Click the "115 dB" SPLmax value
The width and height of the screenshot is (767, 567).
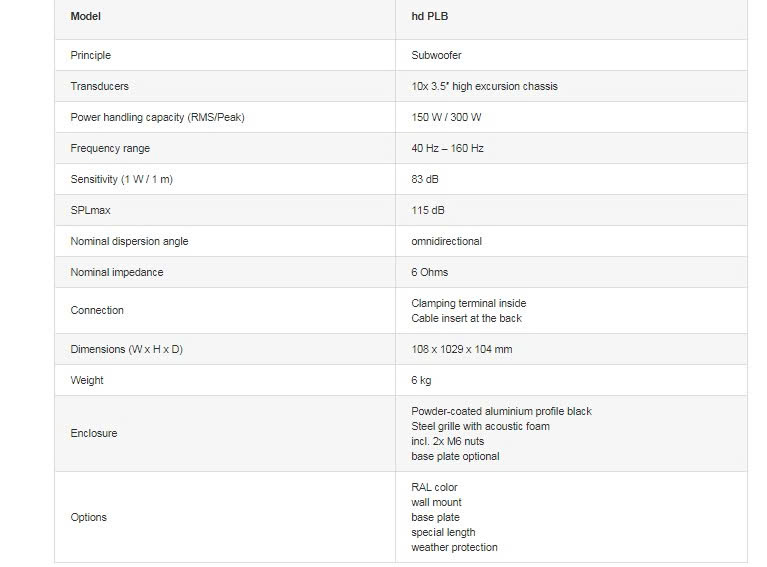(x=428, y=210)
